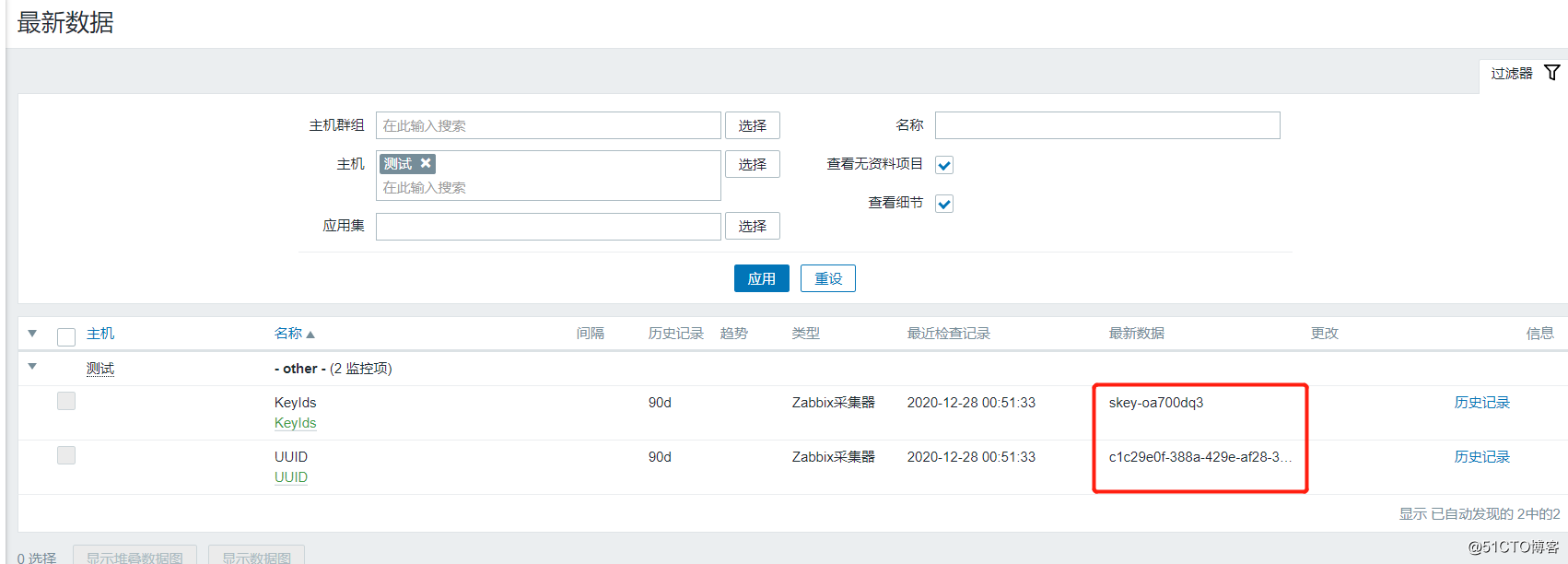Collapse all groups header triangle
This screenshot has height=564, width=1568.
32,334
